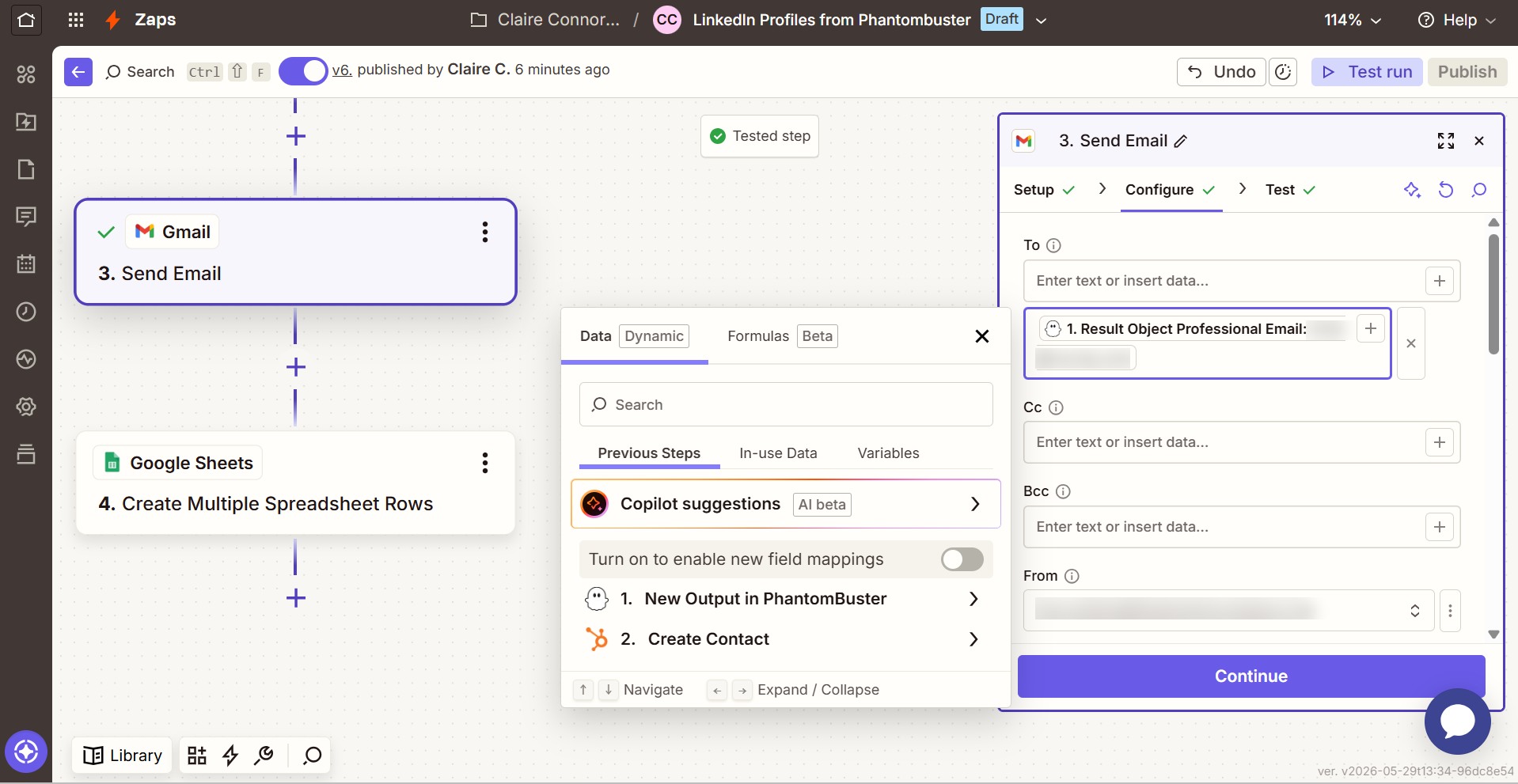
Task: Click the AI sparkle icon in panel
Action: pos(1413,190)
